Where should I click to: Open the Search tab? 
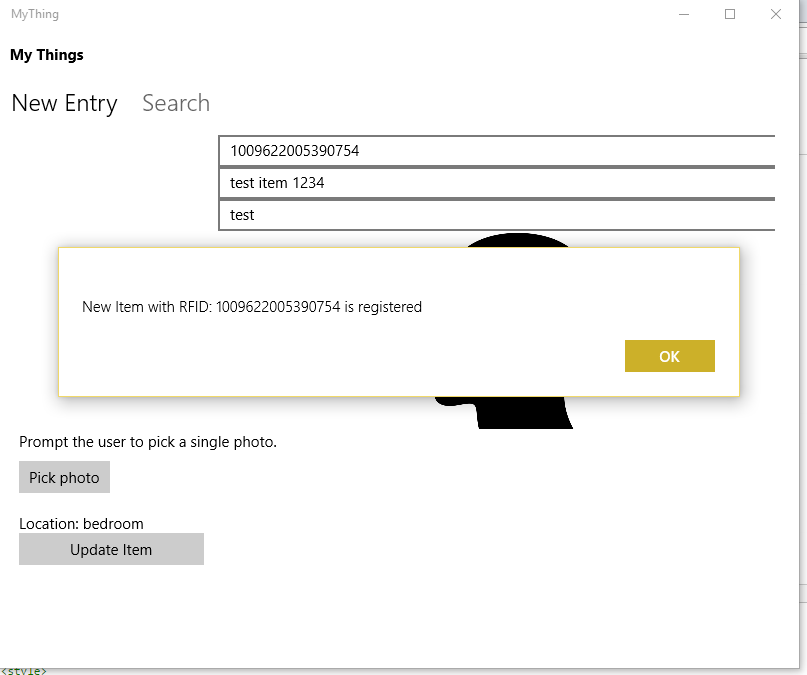click(176, 103)
